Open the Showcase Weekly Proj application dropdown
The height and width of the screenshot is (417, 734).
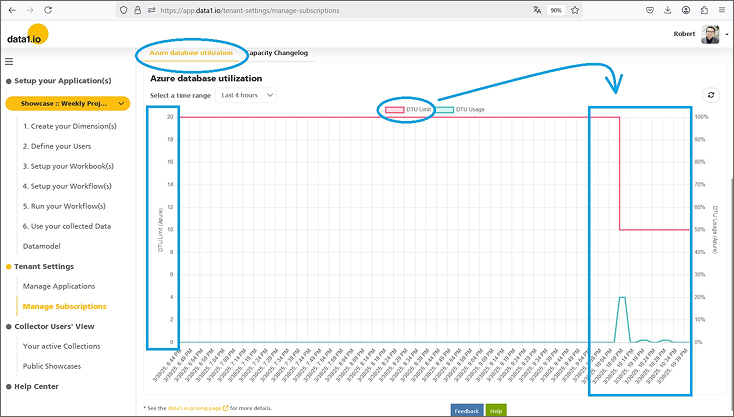coord(68,103)
